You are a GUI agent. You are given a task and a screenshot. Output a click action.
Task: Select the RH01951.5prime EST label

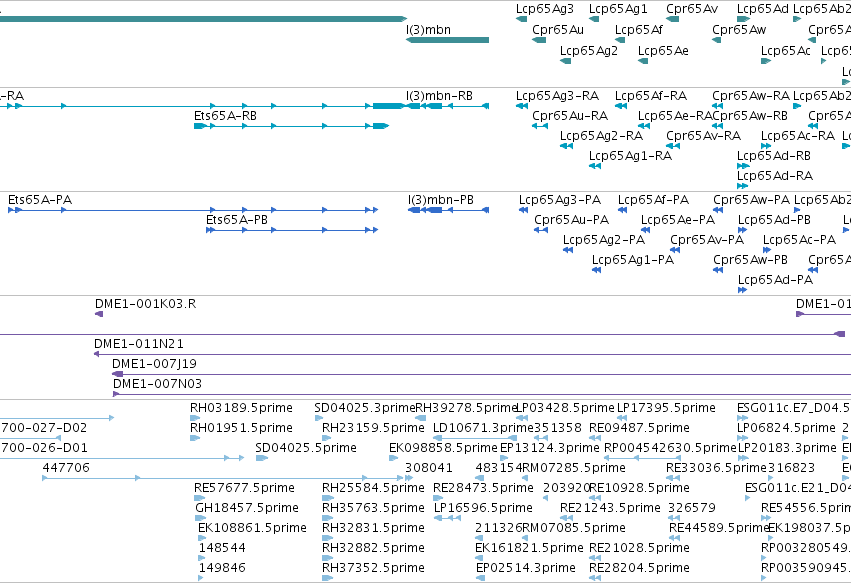point(241,428)
